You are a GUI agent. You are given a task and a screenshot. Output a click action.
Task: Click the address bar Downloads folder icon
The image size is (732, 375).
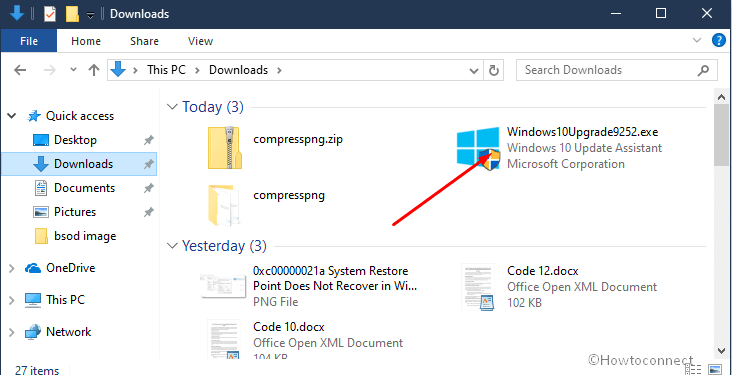pyautogui.click(x=118, y=70)
